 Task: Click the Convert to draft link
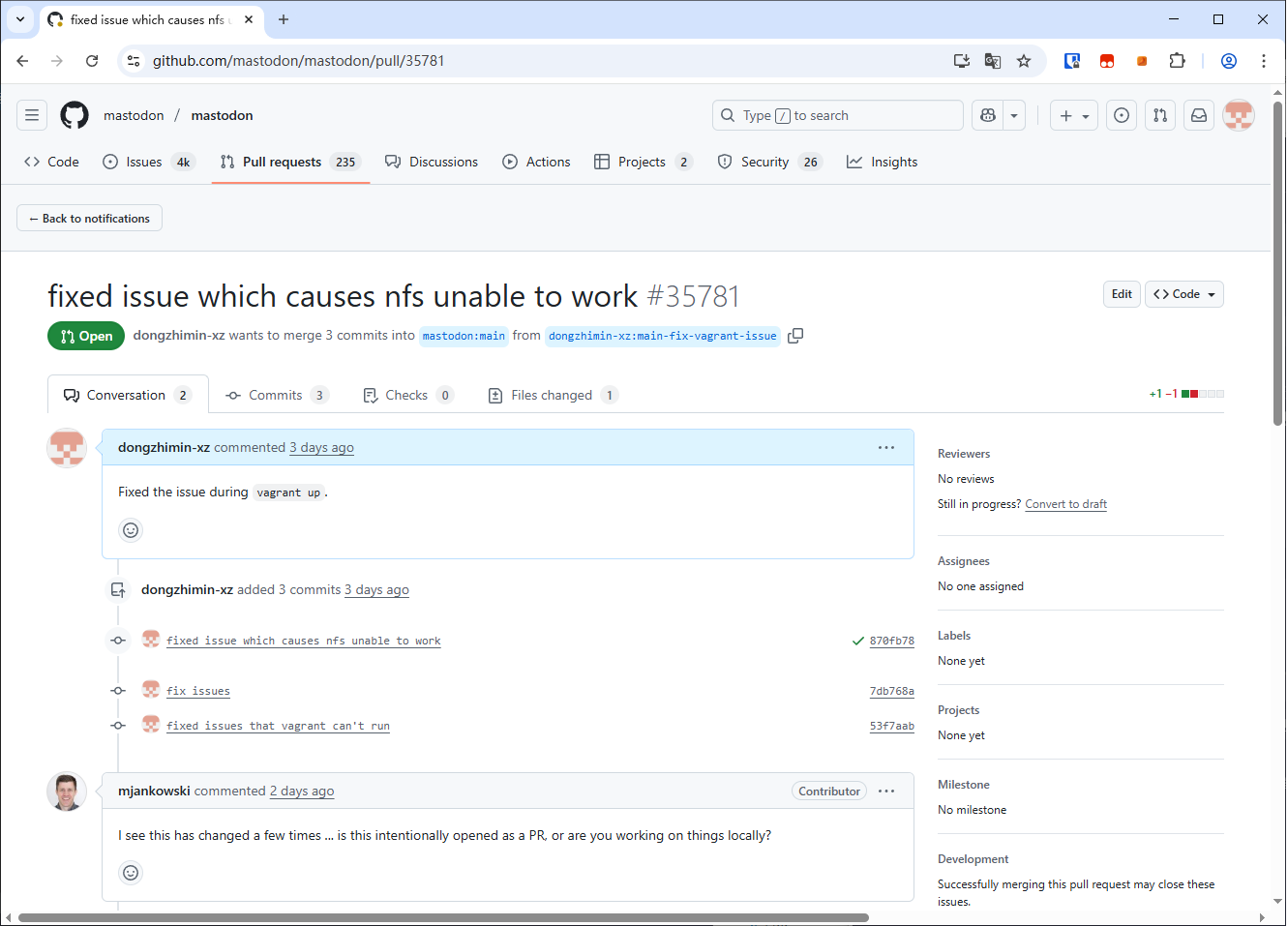click(x=1065, y=504)
